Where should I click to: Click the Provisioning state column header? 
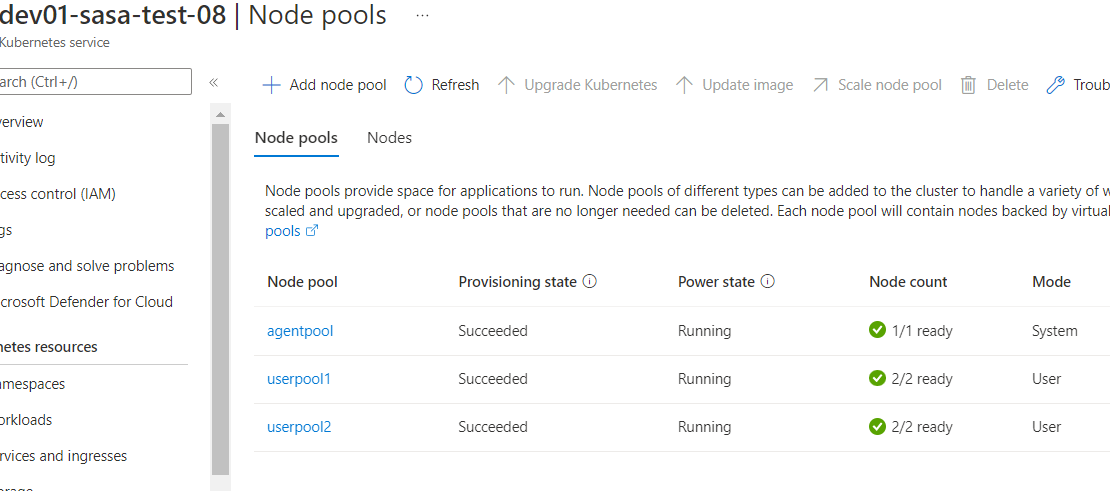pyautogui.click(x=517, y=282)
